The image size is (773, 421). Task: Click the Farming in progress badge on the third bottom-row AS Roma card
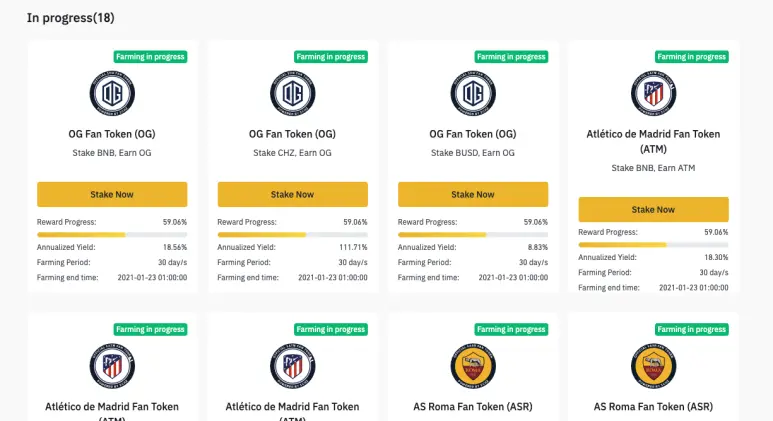click(x=511, y=329)
